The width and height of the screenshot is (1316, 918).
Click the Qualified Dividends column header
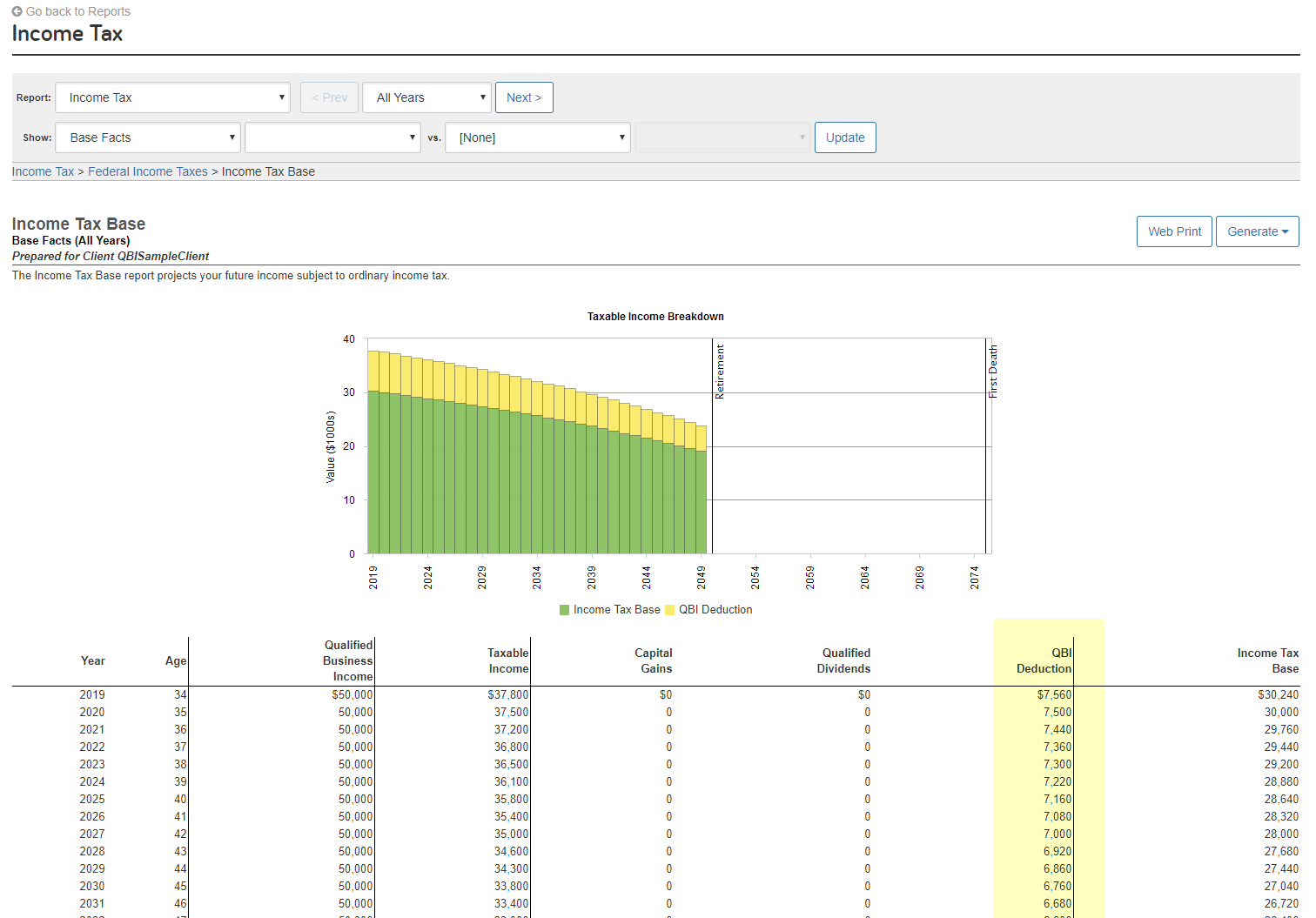point(843,660)
